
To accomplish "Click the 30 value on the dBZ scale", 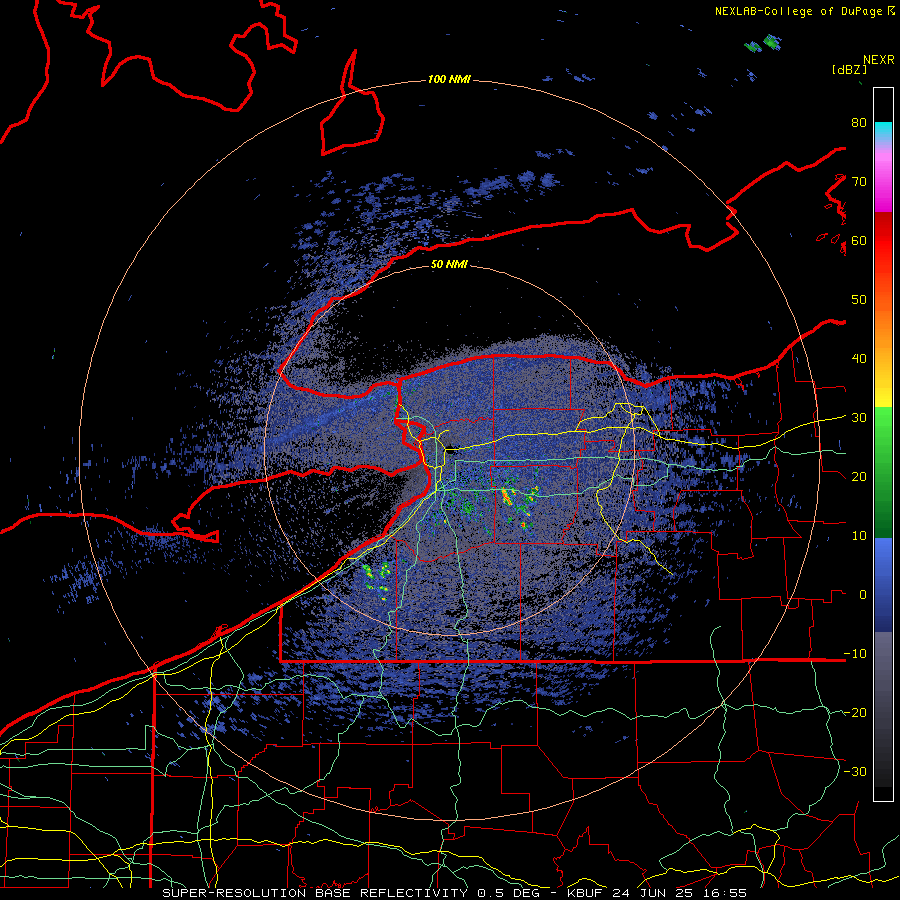I will tap(859, 418).
